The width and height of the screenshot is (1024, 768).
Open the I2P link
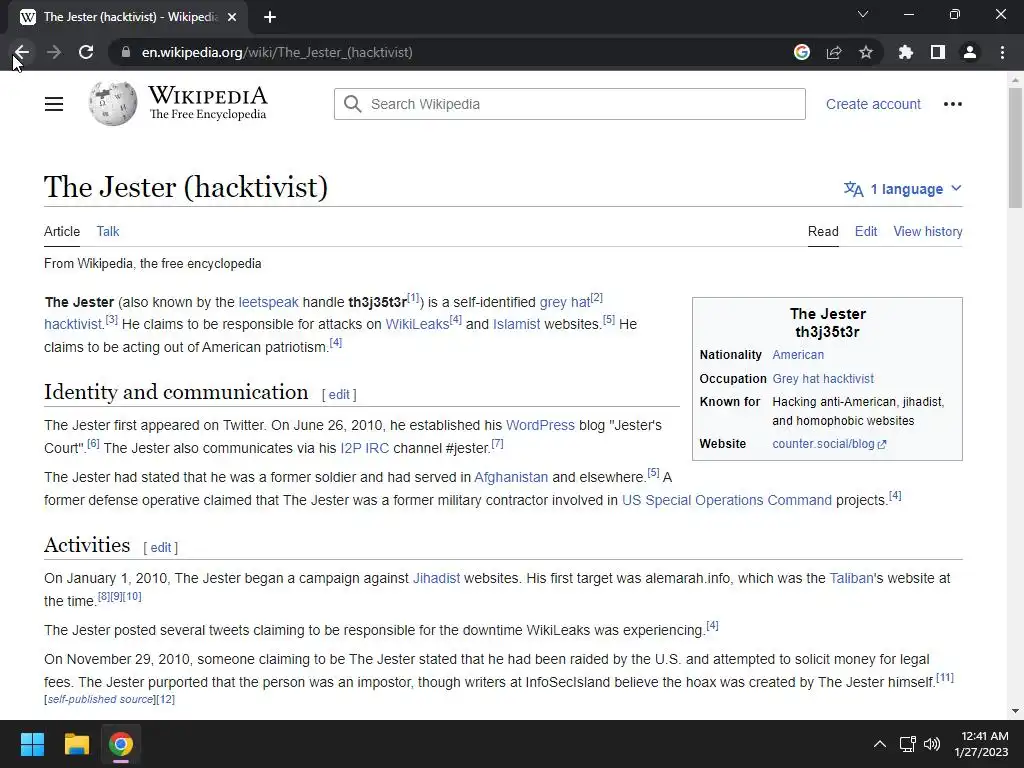click(x=351, y=448)
